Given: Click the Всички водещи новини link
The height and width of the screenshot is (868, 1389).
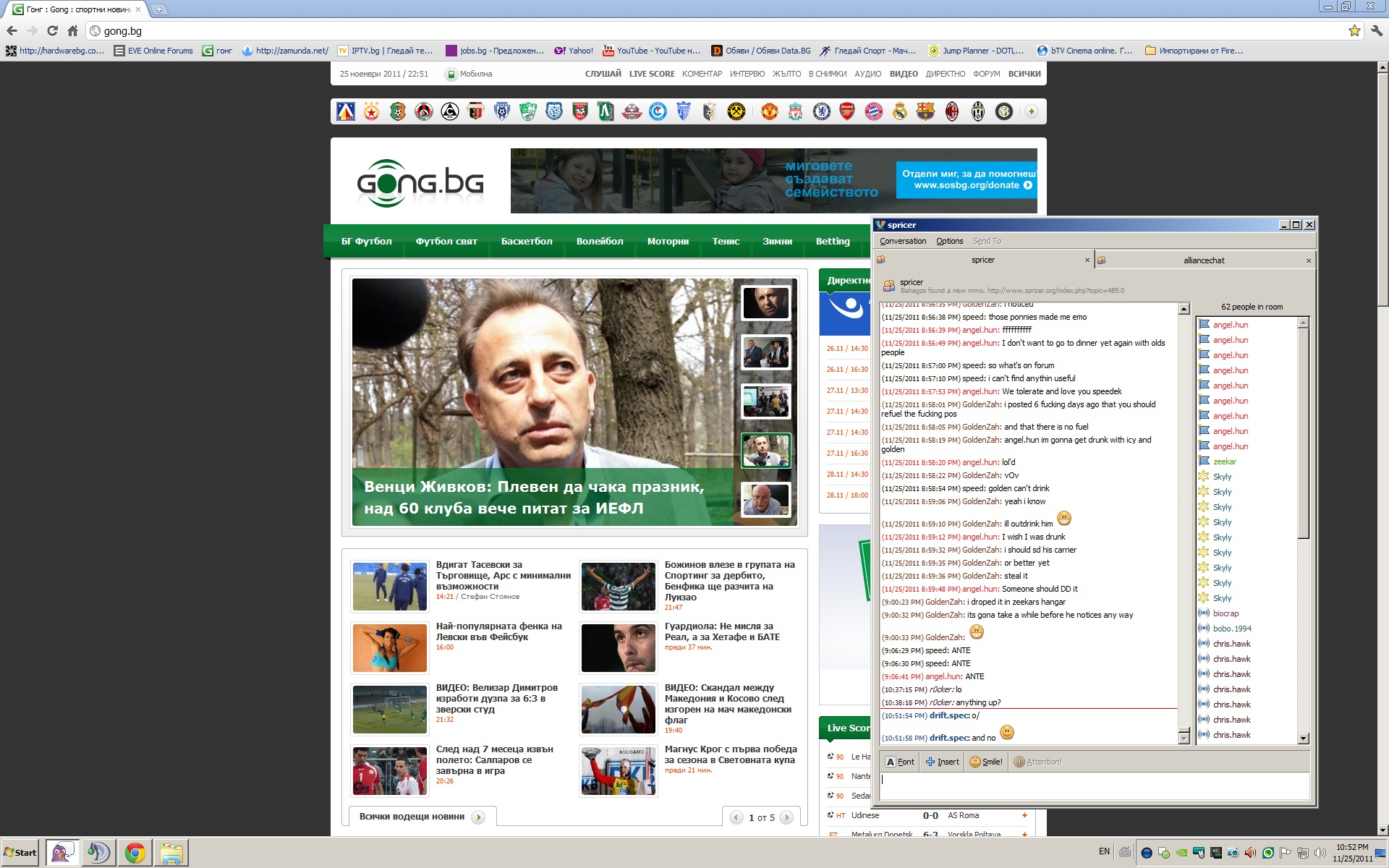Looking at the screenshot, I should tap(412, 817).
